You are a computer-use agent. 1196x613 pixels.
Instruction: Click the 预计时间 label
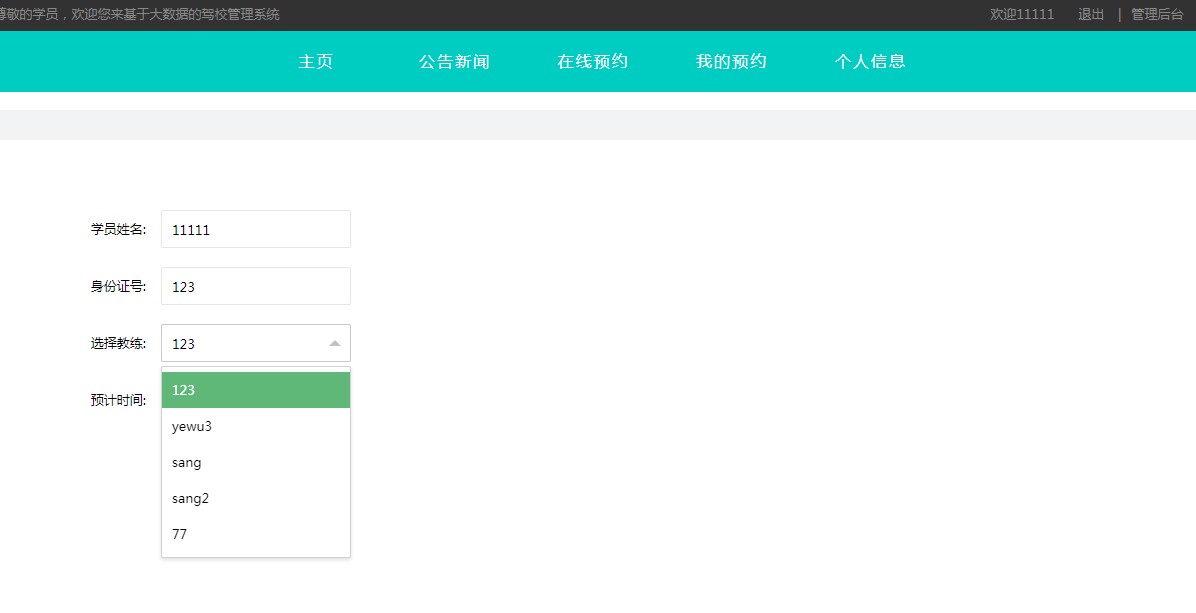click(x=118, y=400)
